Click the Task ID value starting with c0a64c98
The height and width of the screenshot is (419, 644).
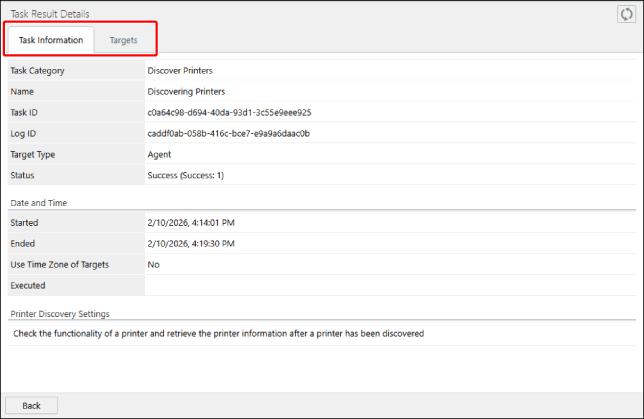coord(228,113)
